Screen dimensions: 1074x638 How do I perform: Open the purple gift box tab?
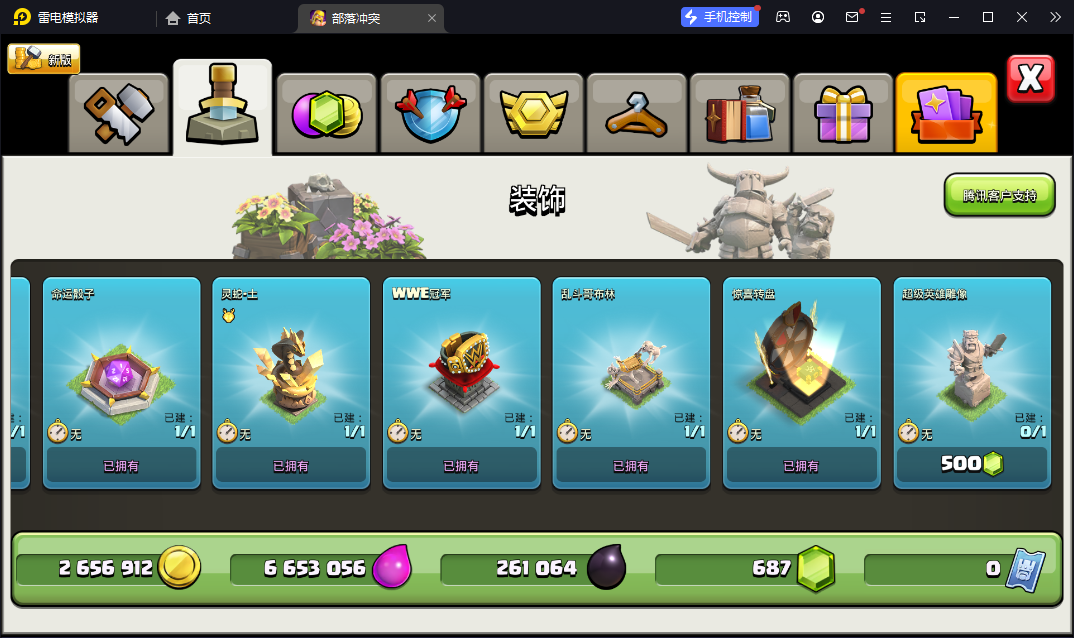pyautogui.click(x=843, y=113)
